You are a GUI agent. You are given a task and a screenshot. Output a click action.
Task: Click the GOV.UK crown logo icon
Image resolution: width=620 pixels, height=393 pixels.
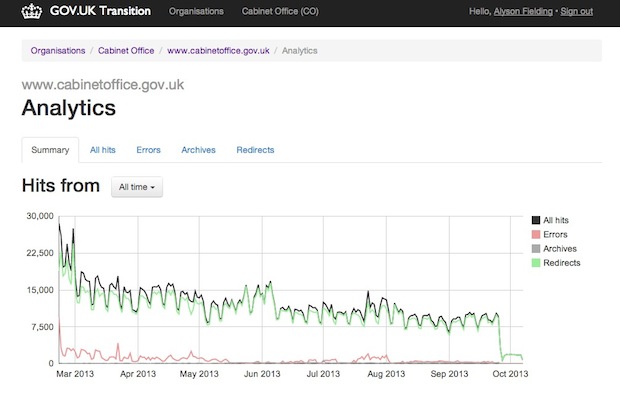pos(31,11)
